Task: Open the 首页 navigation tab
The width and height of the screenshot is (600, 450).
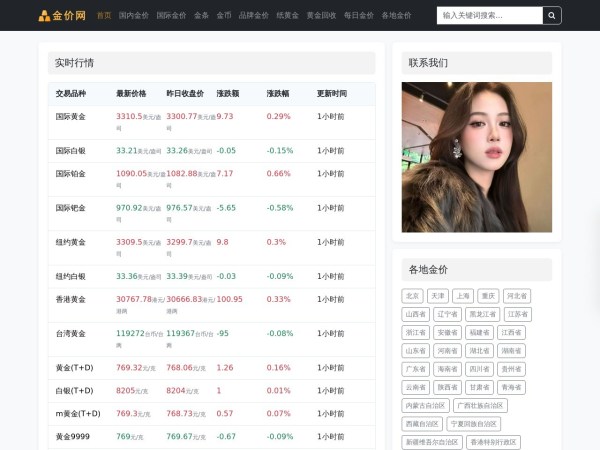Action: coord(104,16)
